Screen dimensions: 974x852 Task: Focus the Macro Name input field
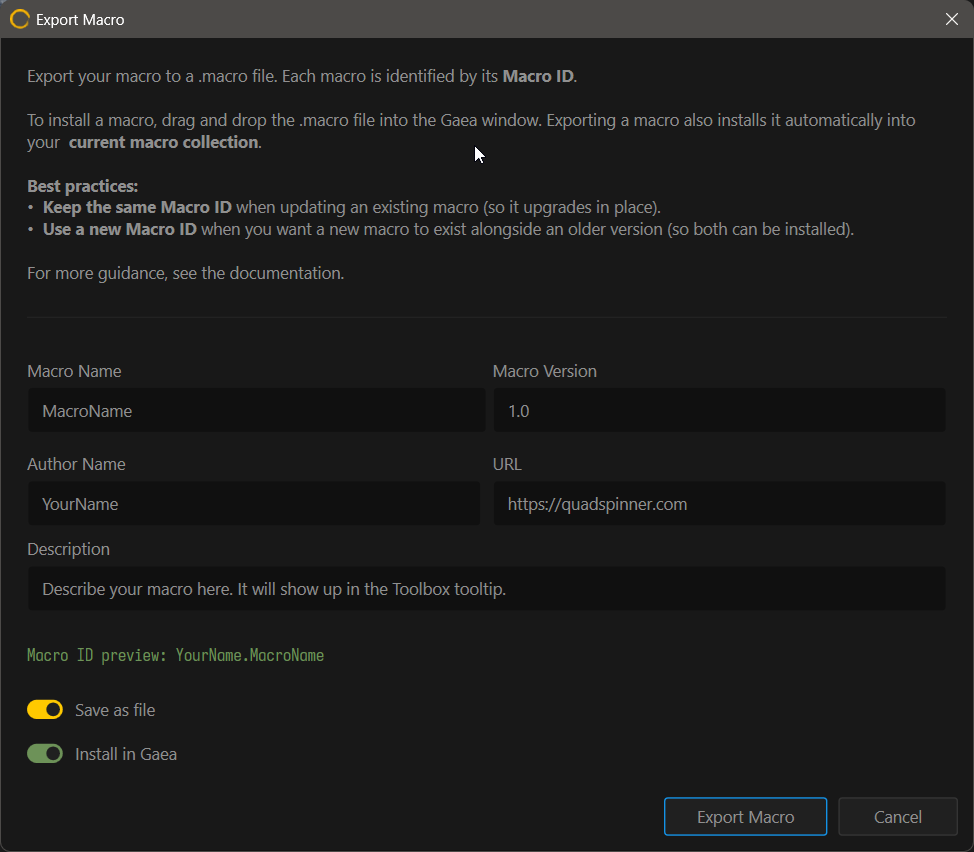click(256, 410)
